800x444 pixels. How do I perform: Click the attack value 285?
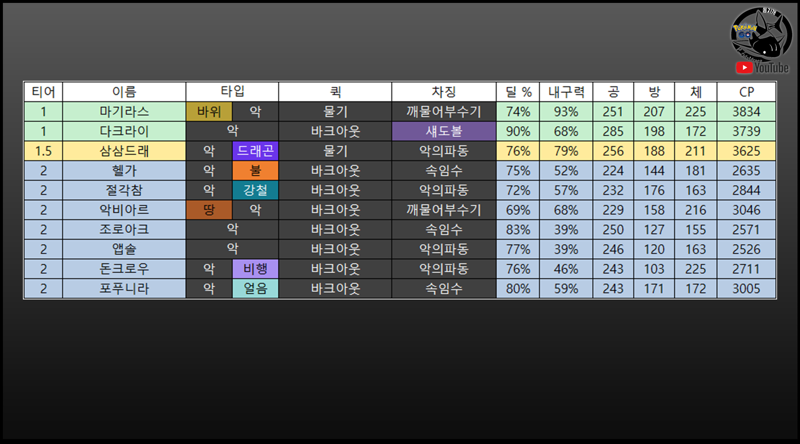tap(613, 131)
